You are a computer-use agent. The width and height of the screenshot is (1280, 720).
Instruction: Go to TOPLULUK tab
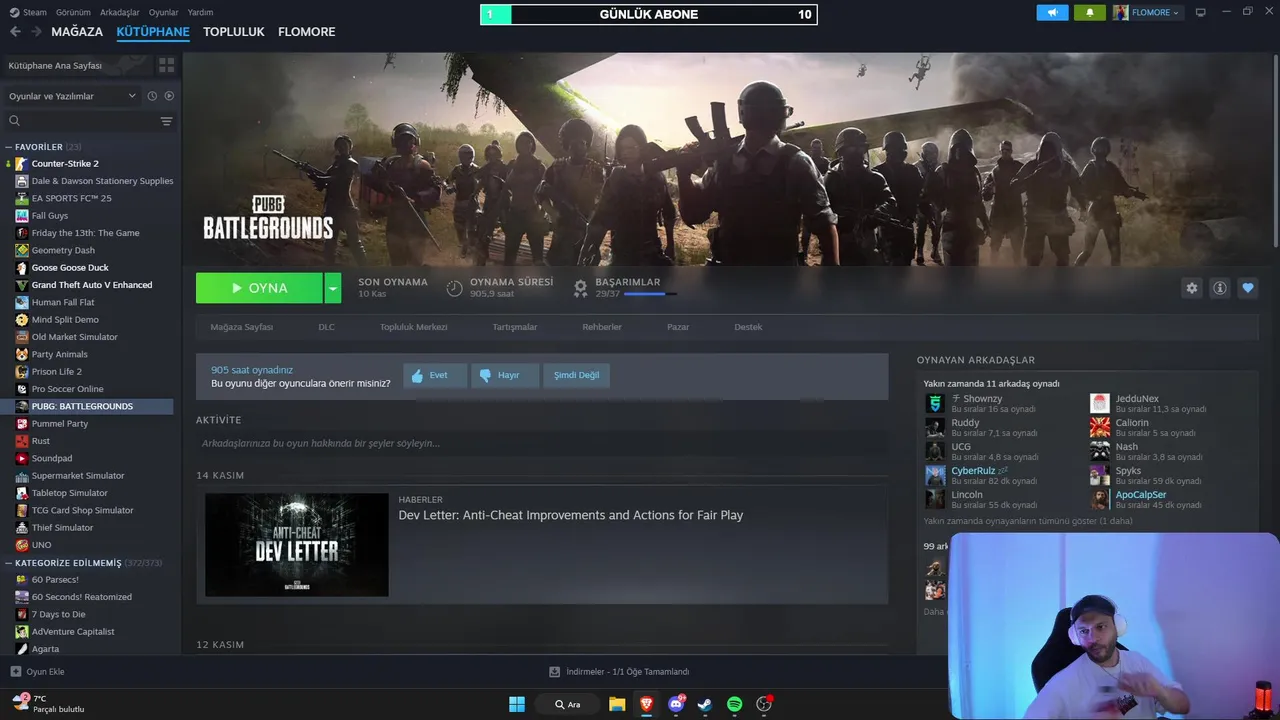[233, 32]
